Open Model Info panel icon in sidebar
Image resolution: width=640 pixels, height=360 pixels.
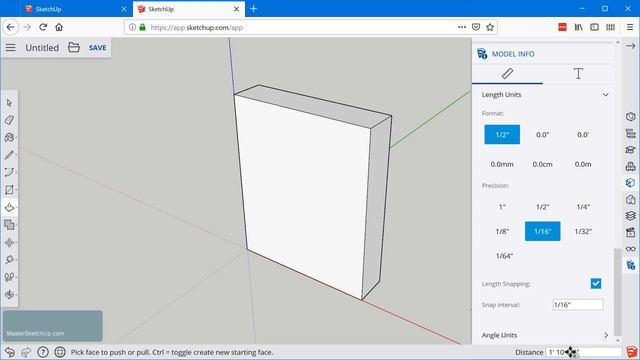click(x=631, y=266)
